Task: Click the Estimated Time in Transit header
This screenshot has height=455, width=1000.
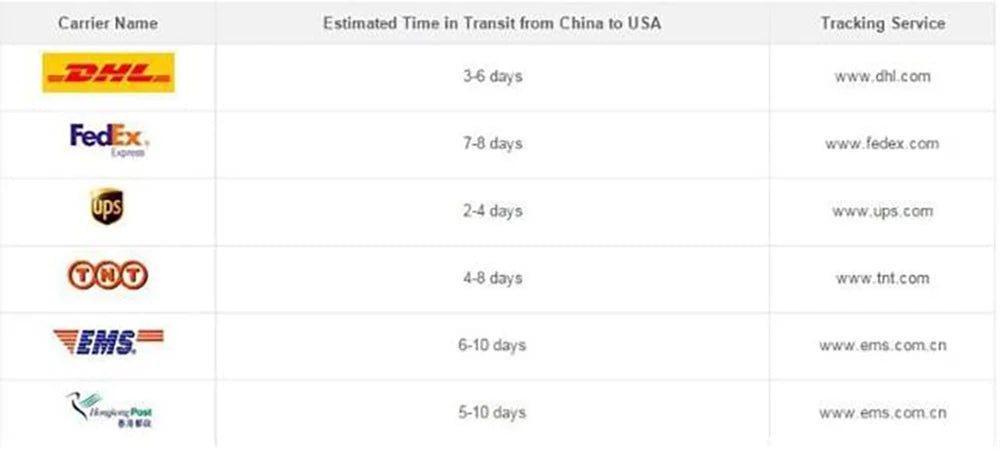Action: pos(492,22)
